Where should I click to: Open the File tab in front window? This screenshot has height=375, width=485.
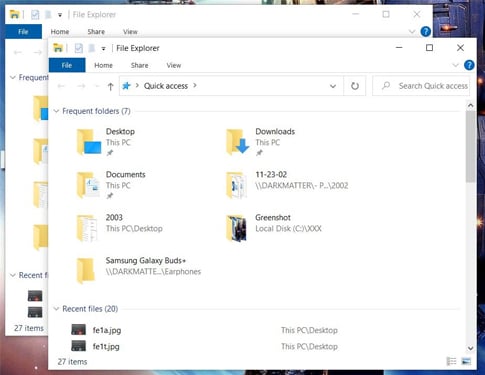pos(67,65)
